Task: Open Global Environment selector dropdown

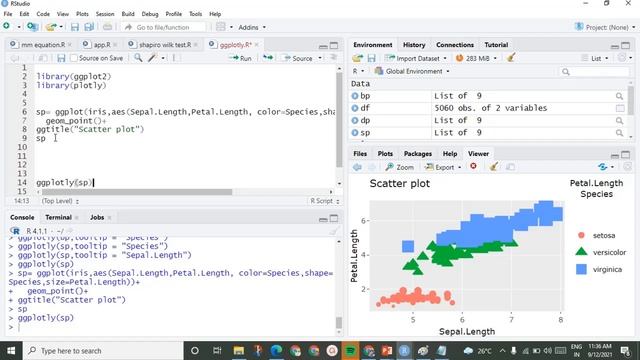Action: point(412,71)
